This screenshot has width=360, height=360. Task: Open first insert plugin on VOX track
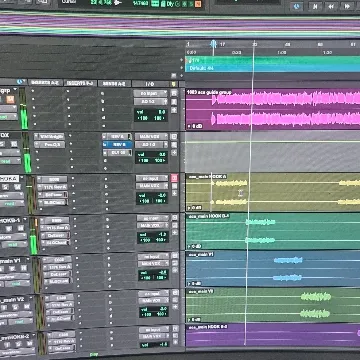(x=49, y=136)
